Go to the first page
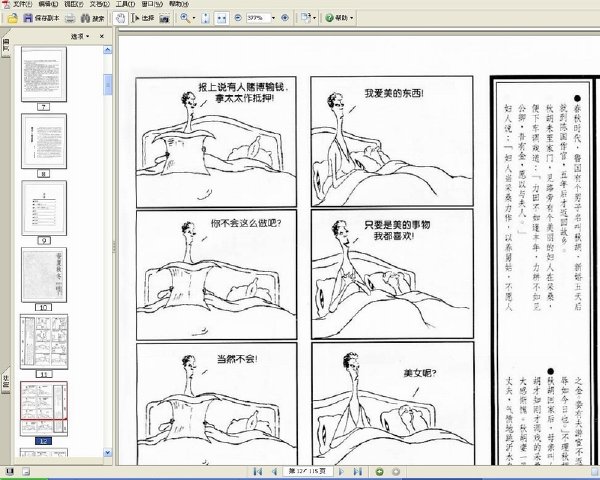The image size is (600, 480). [258, 472]
